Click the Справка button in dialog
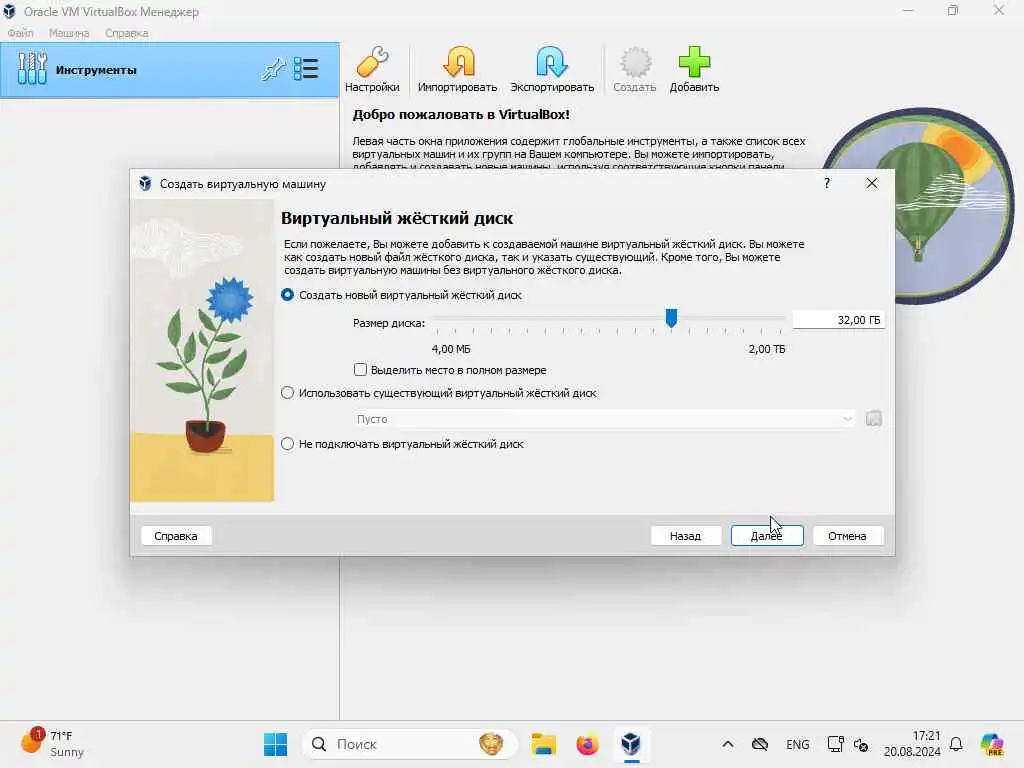The image size is (1024, 768). (x=176, y=536)
